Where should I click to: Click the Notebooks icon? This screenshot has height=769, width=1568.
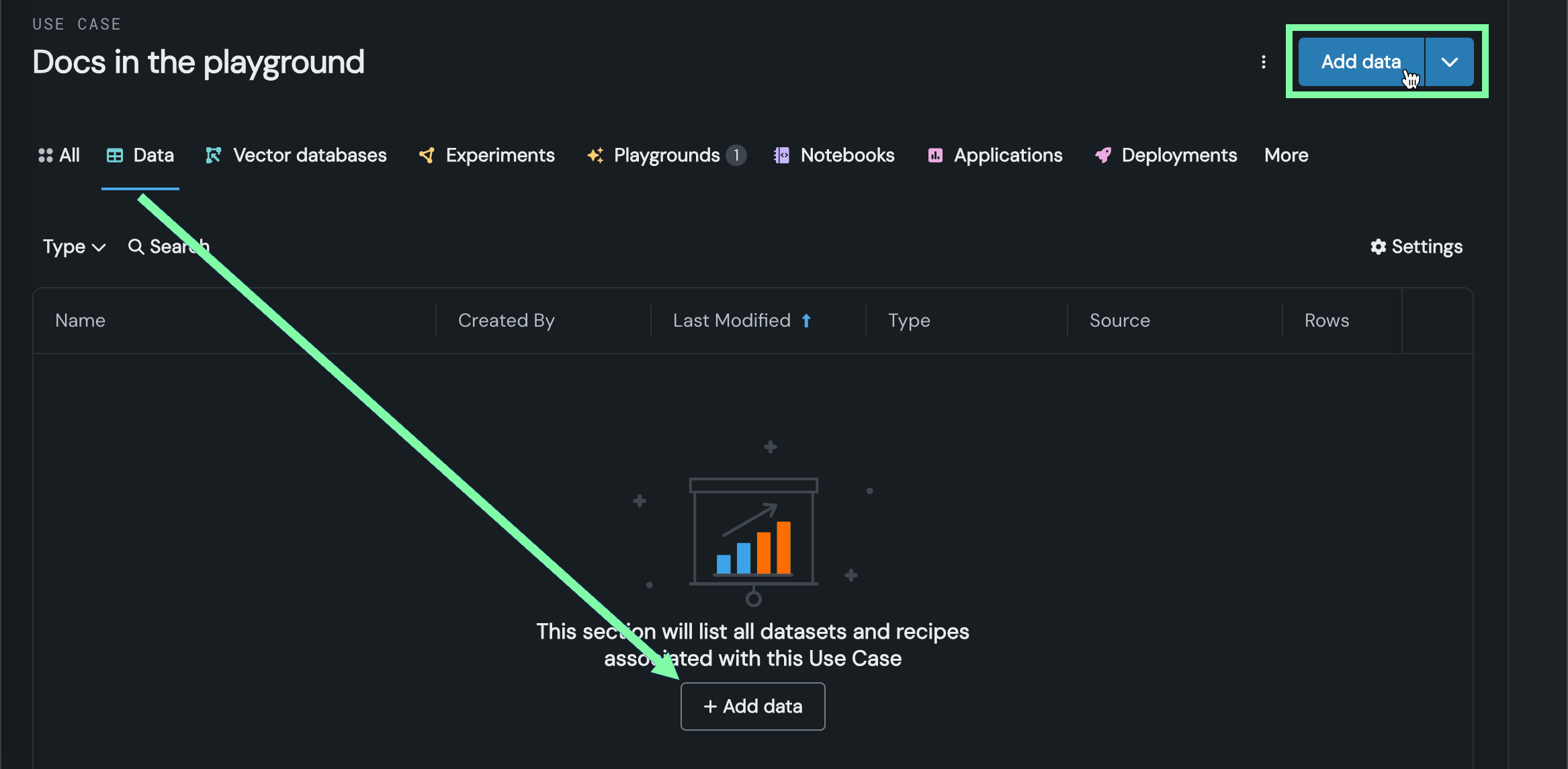click(781, 155)
